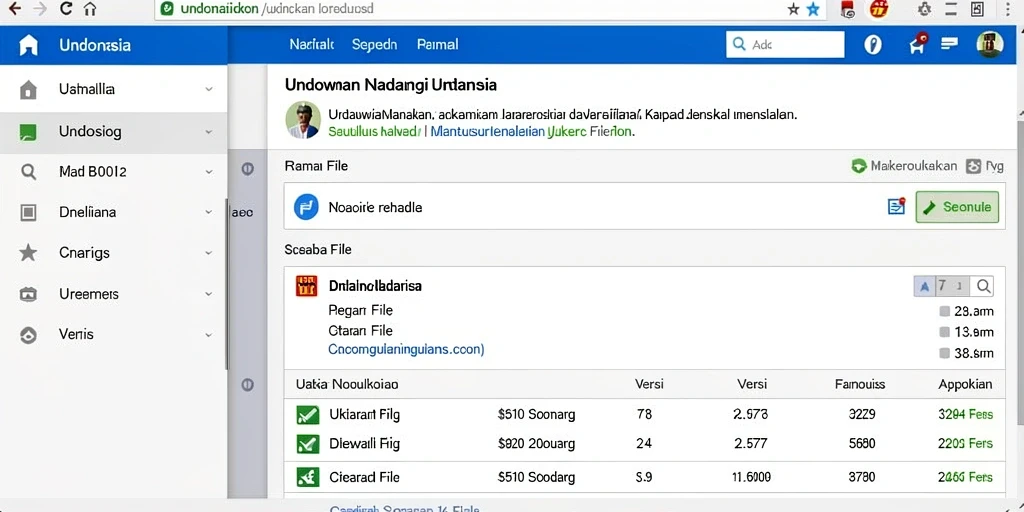Click the star icon beside Cnarigs
The height and width of the screenshot is (512, 1024).
(x=28, y=252)
